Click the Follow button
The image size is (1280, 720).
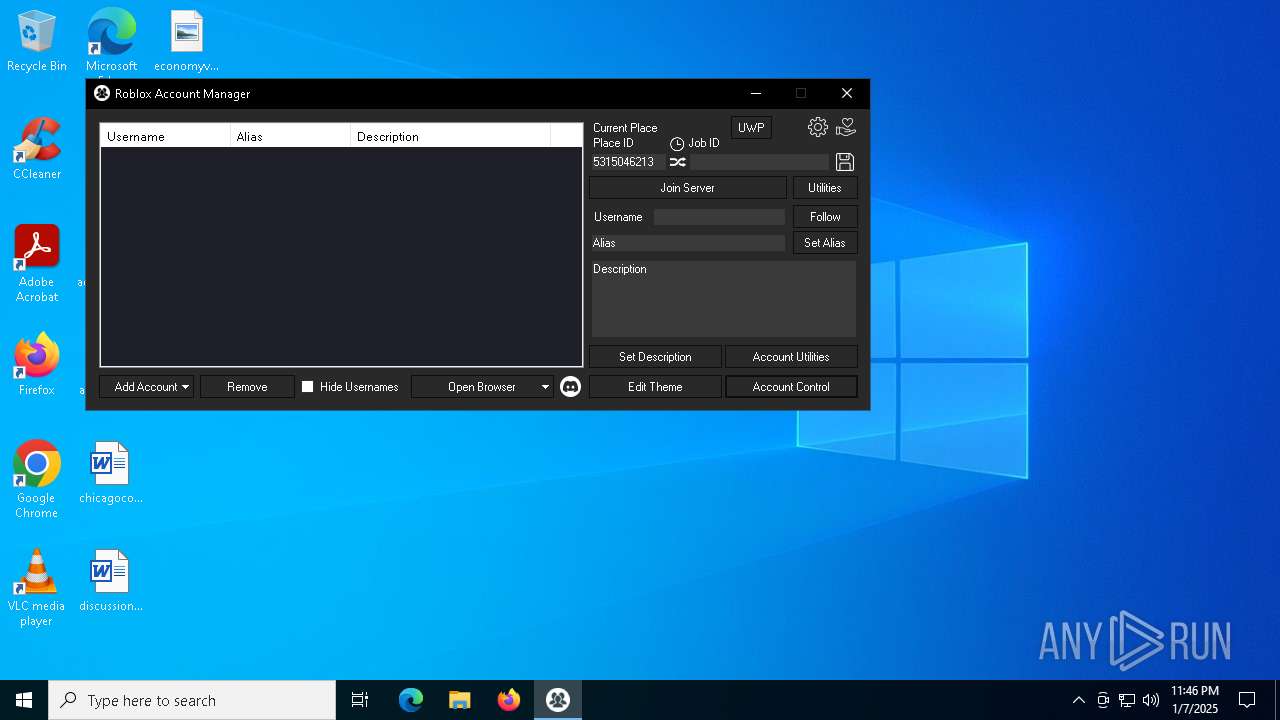pyautogui.click(x=825, y=217)
